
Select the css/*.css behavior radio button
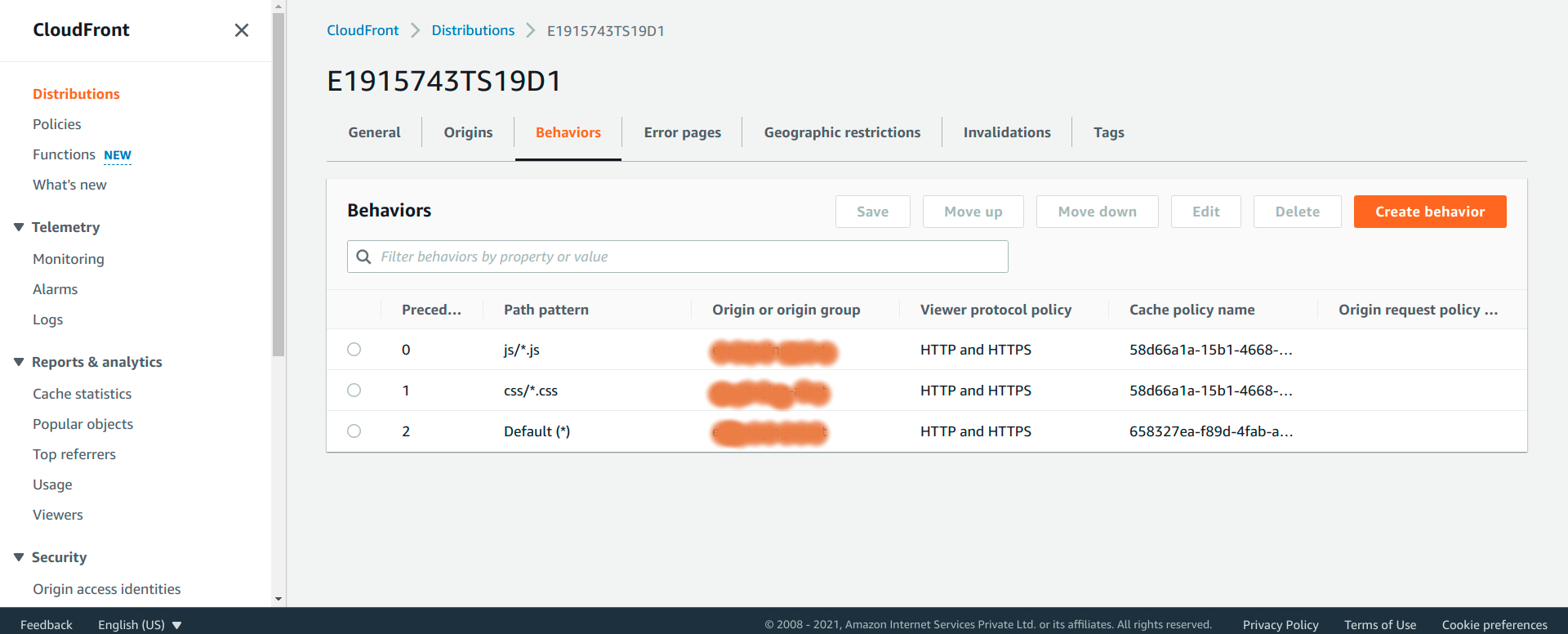coord(354,391)
